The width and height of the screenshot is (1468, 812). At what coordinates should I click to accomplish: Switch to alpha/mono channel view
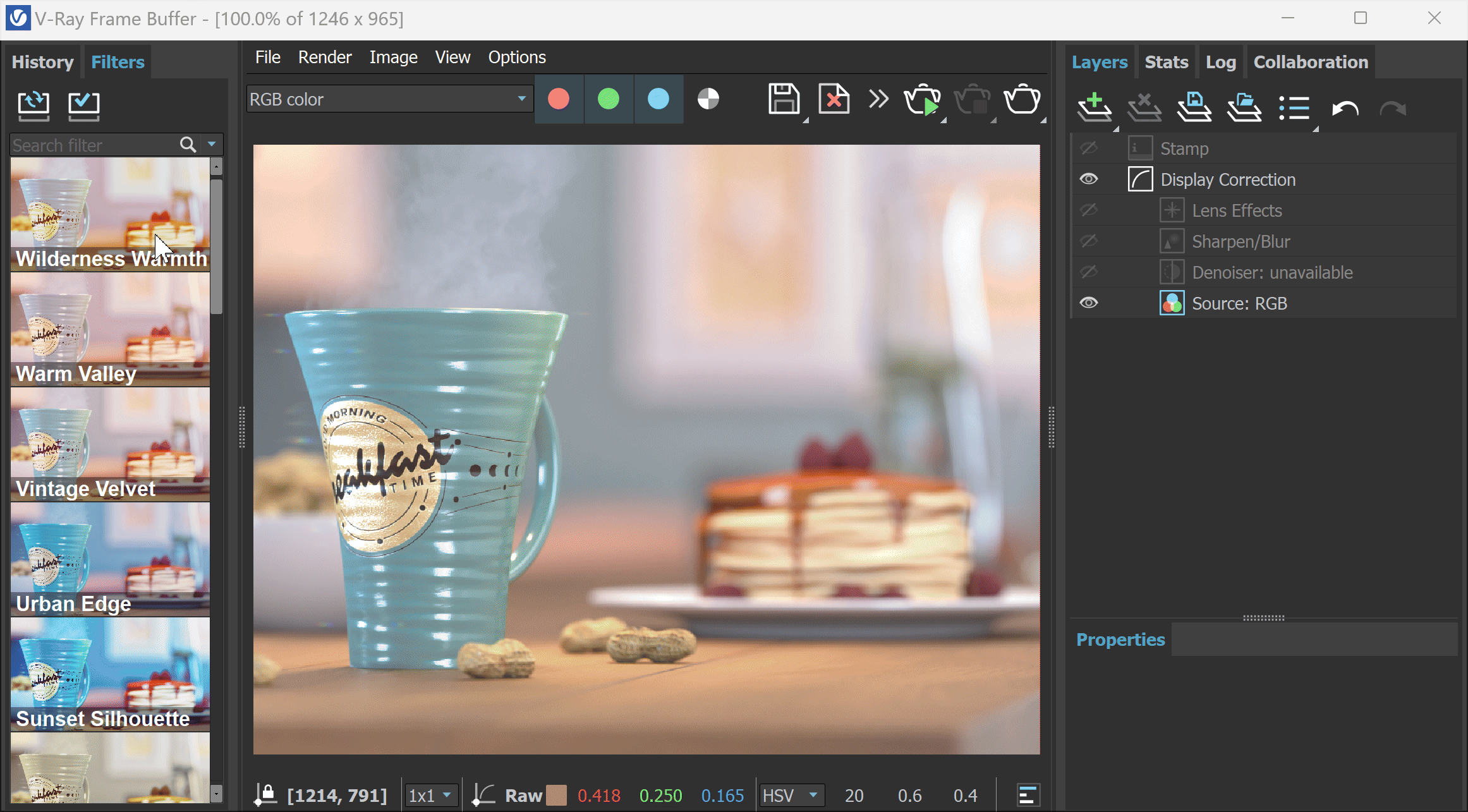(x=708, y=99)
